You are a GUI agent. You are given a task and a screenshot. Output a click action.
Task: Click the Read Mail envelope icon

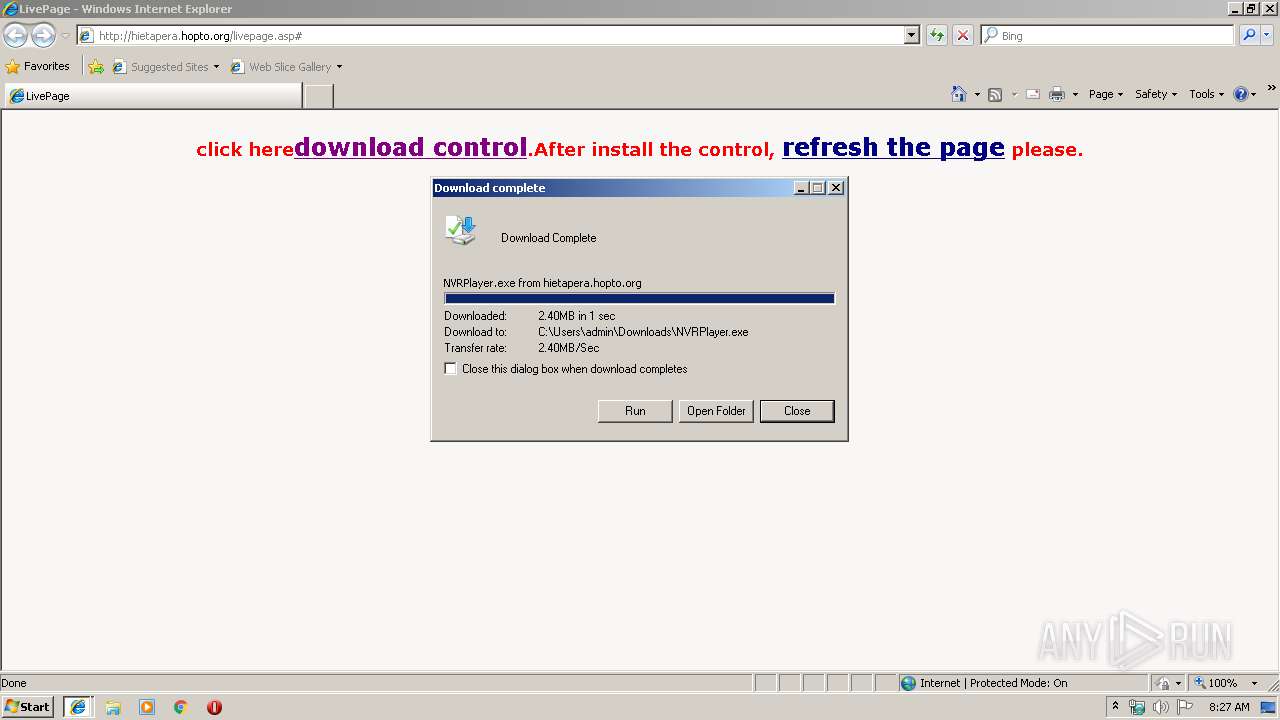click(x=1033, y=94)
